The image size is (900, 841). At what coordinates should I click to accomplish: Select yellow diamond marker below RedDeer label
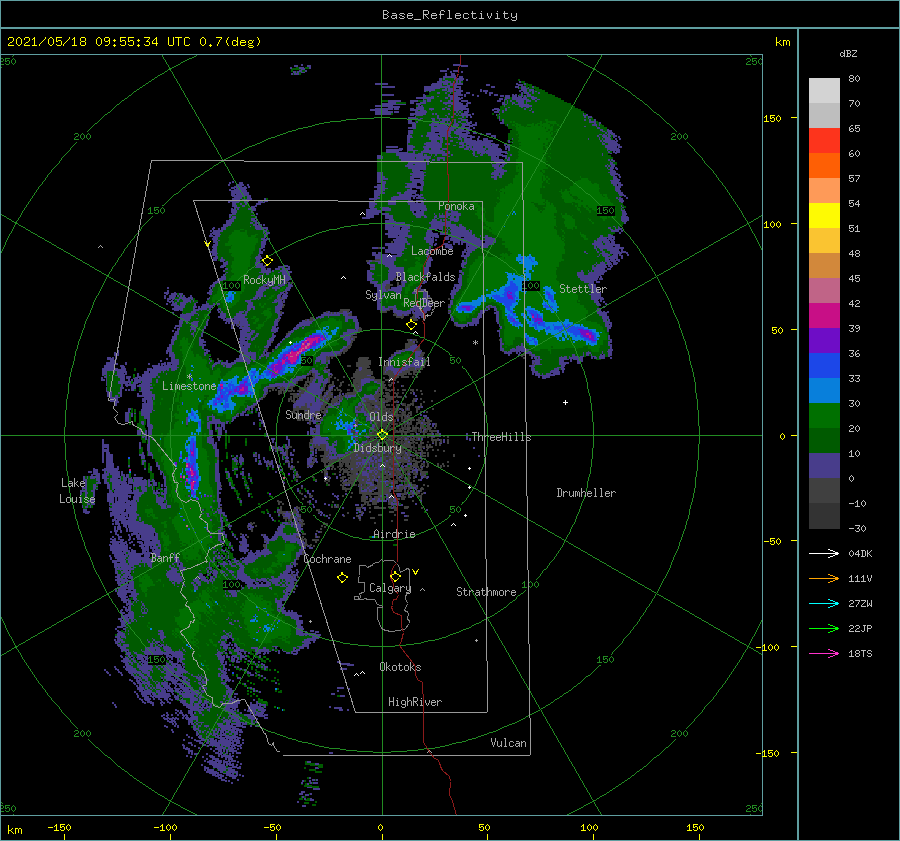(411, 325)
